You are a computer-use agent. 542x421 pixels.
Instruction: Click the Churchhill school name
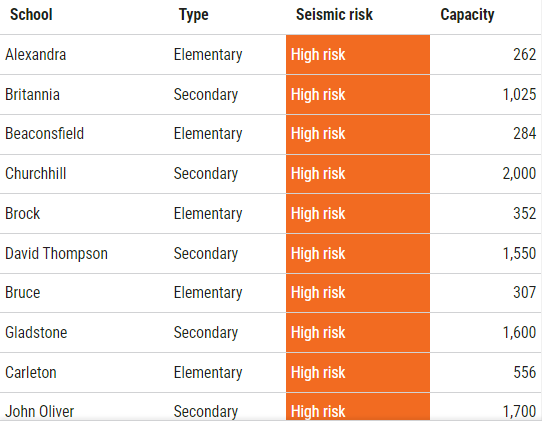coord(36,174)
